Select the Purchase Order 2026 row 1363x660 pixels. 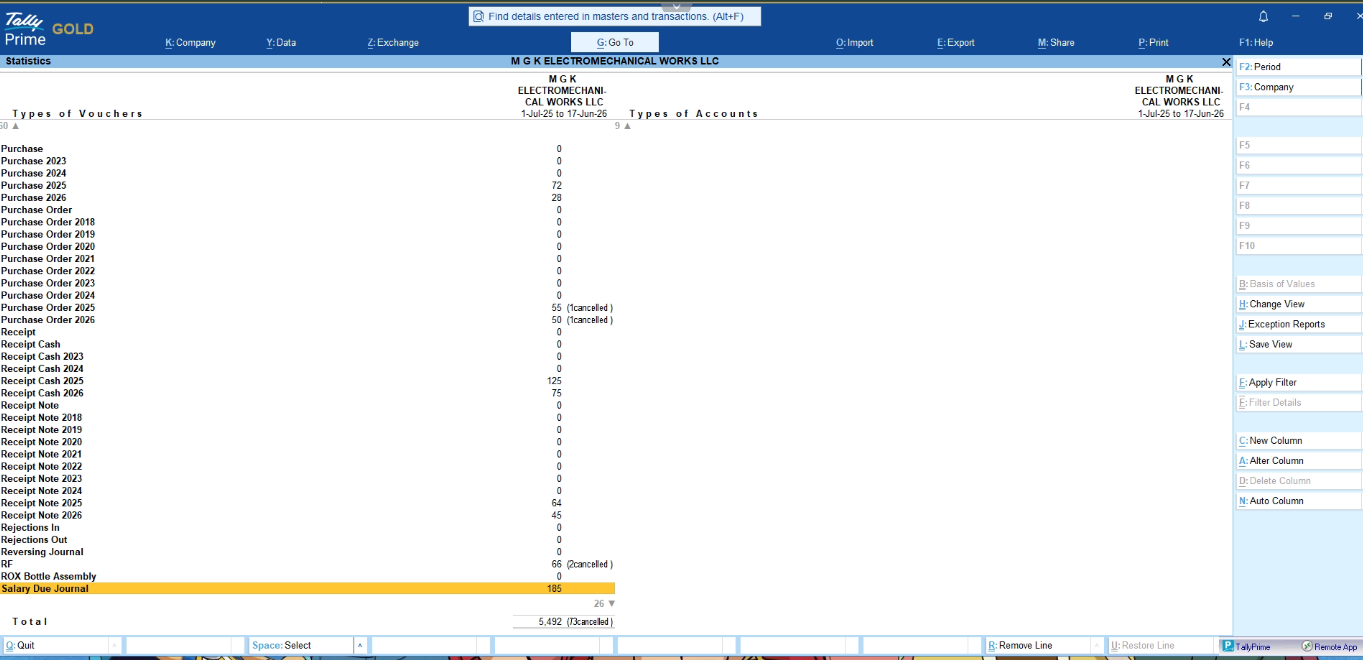[307, 320]
